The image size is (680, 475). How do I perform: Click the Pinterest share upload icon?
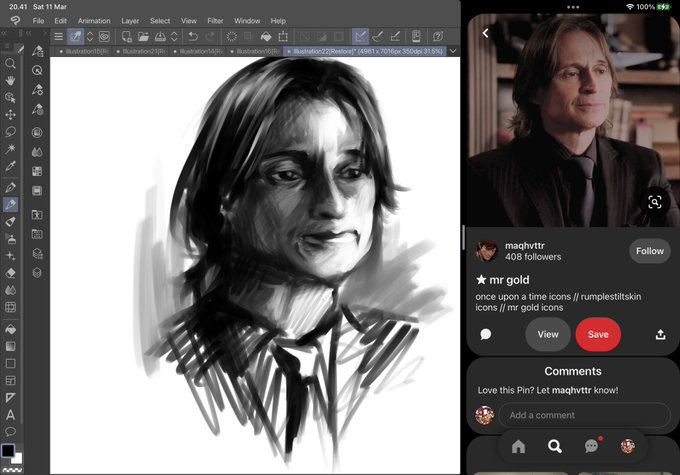(x=660, y=334)
